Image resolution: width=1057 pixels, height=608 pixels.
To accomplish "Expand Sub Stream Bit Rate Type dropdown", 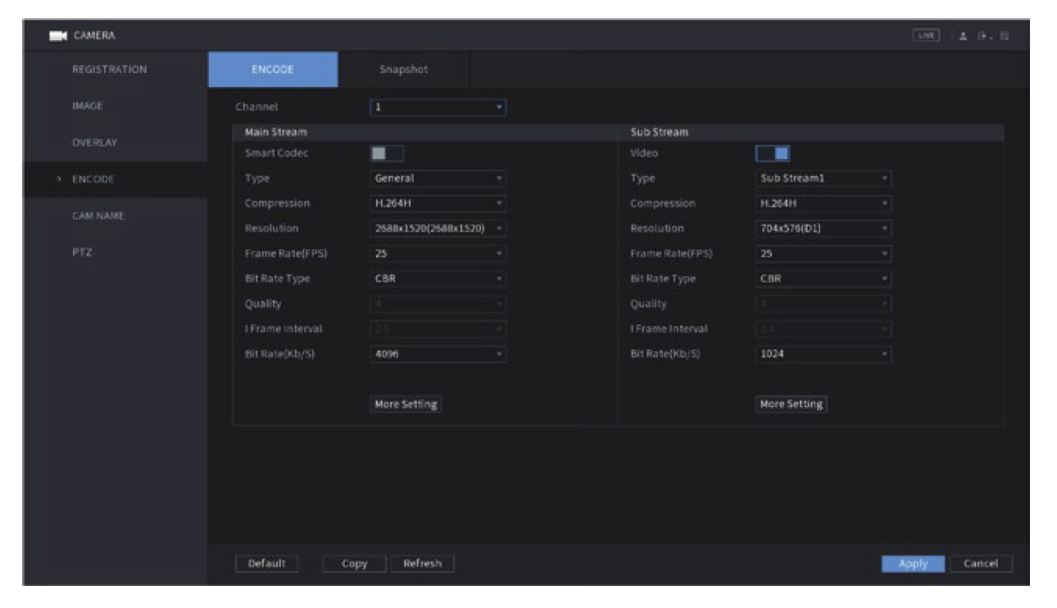I will click(823, 279).
